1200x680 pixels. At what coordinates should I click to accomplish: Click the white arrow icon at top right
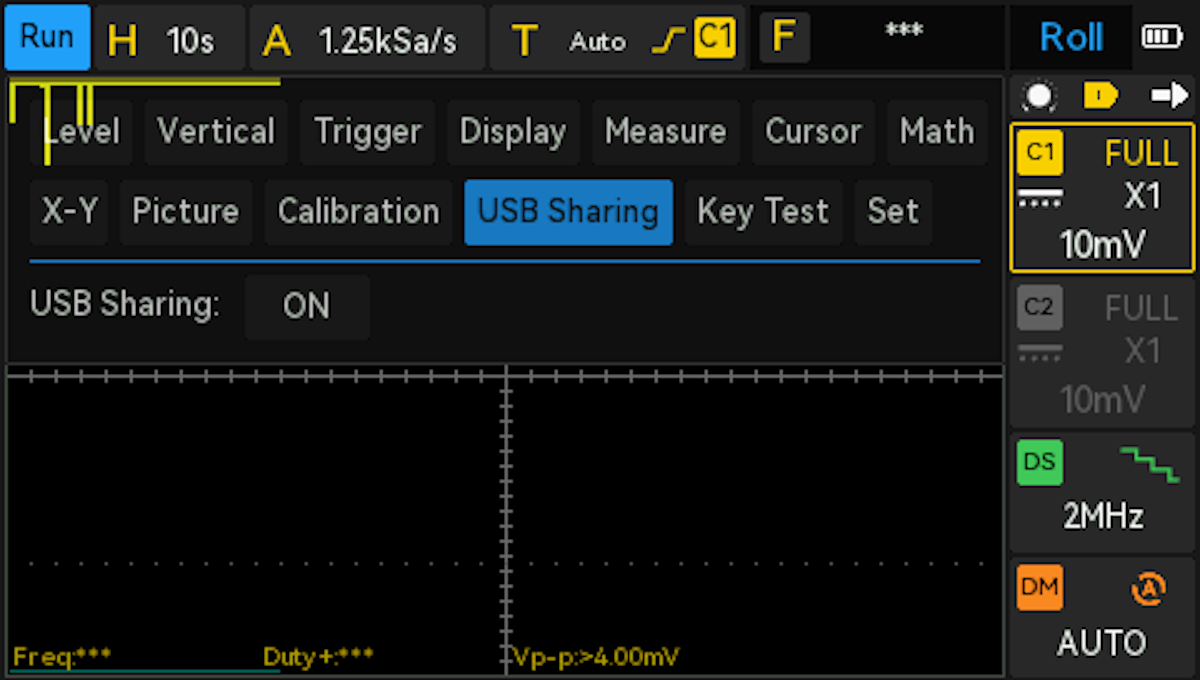click(1168, 96)
